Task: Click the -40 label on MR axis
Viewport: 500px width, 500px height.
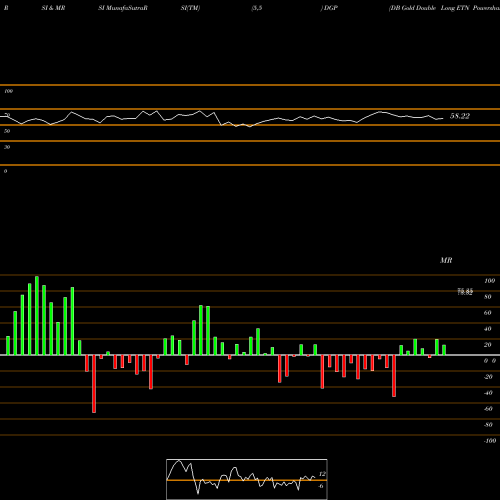Action: [488, 393]
